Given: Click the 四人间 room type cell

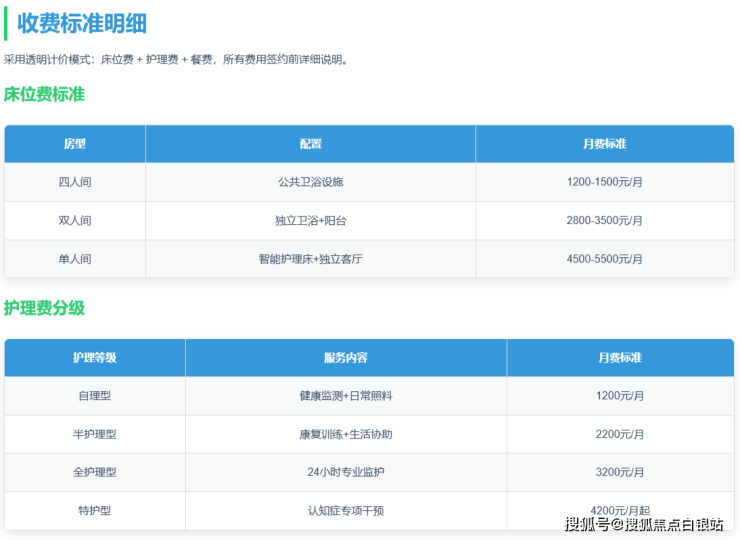Looking at the screenshot, I should [x=75, y=182].
